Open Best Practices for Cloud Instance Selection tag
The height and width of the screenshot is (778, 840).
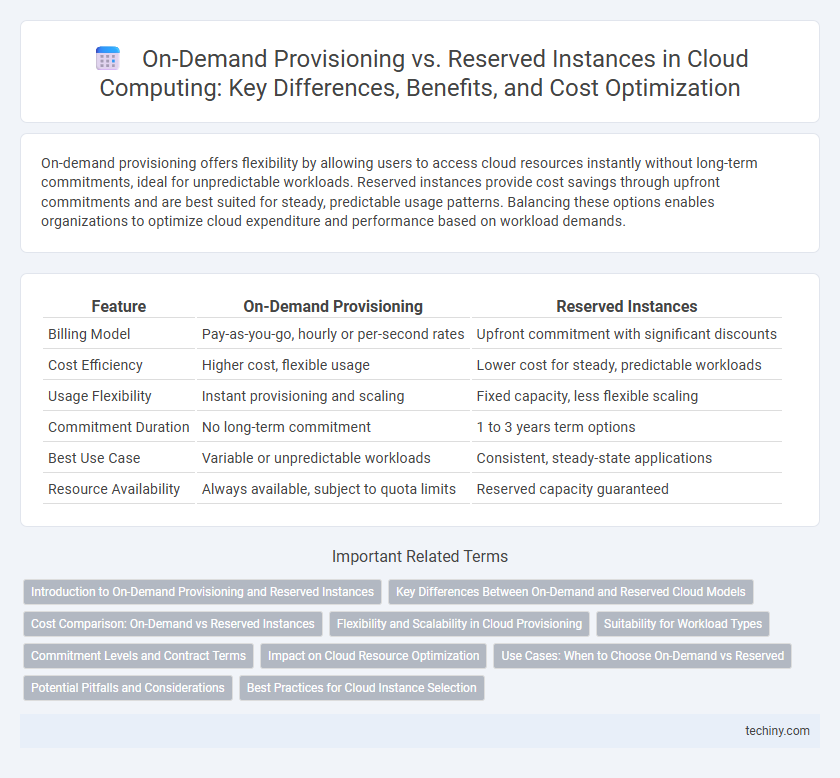[x=362, y=687]
